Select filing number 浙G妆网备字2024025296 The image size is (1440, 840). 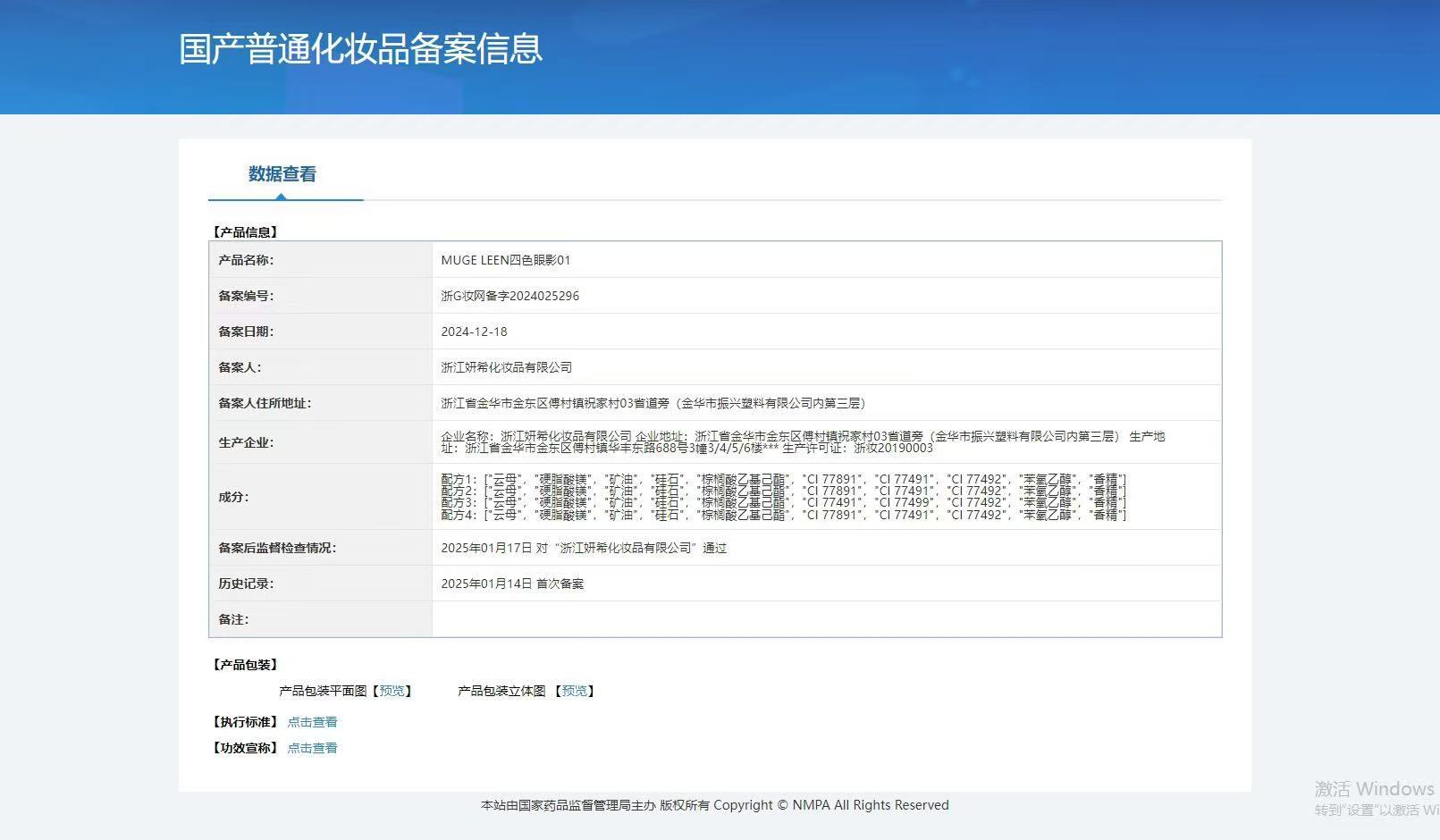click(x=510, y=296)
